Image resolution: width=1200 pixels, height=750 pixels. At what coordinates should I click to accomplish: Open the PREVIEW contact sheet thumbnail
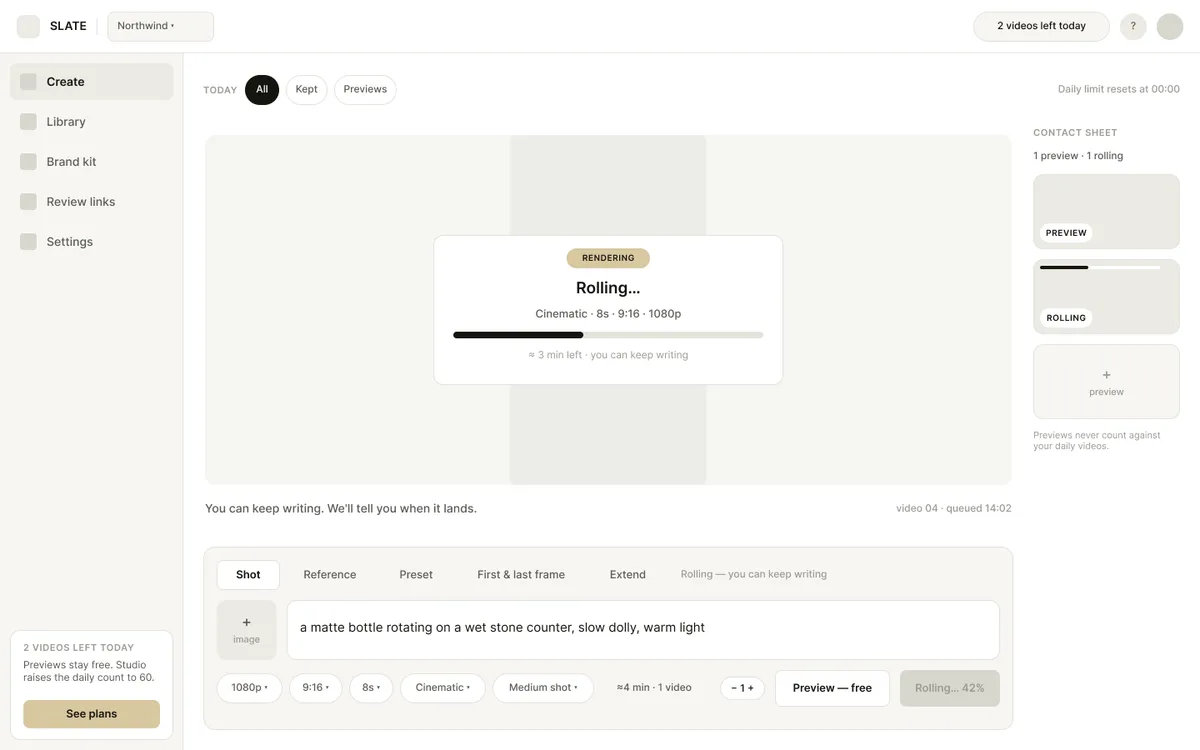pos(1106,212)
